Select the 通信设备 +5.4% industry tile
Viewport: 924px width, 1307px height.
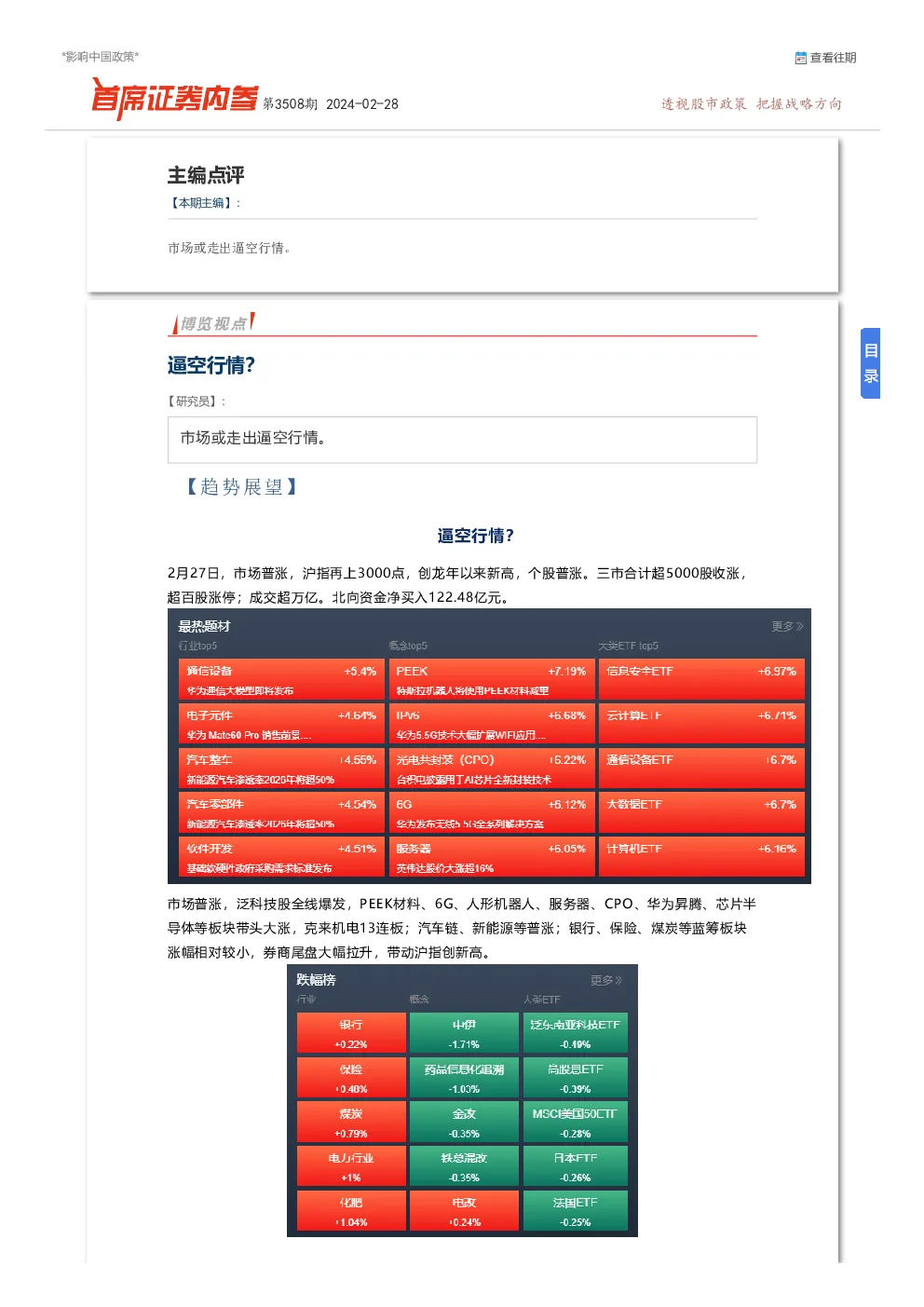[281, 680]
